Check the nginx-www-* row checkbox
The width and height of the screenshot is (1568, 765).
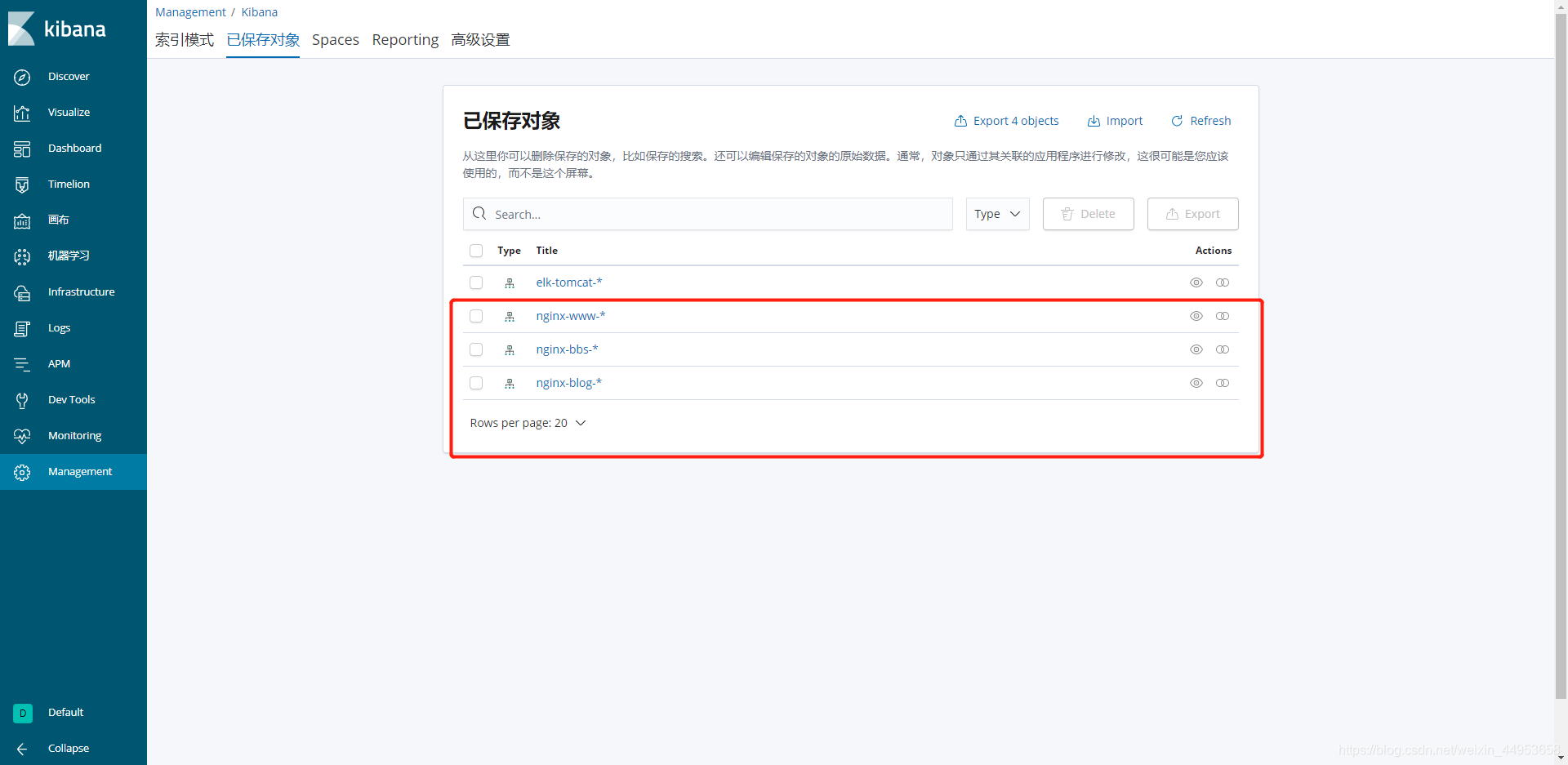[x=476, y=316]
